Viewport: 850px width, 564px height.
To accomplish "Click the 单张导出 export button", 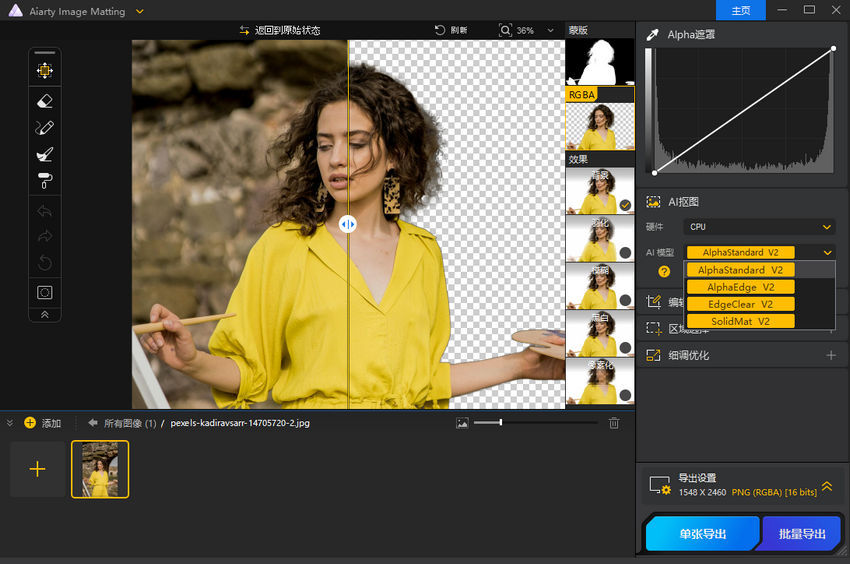I will [702, 534].
